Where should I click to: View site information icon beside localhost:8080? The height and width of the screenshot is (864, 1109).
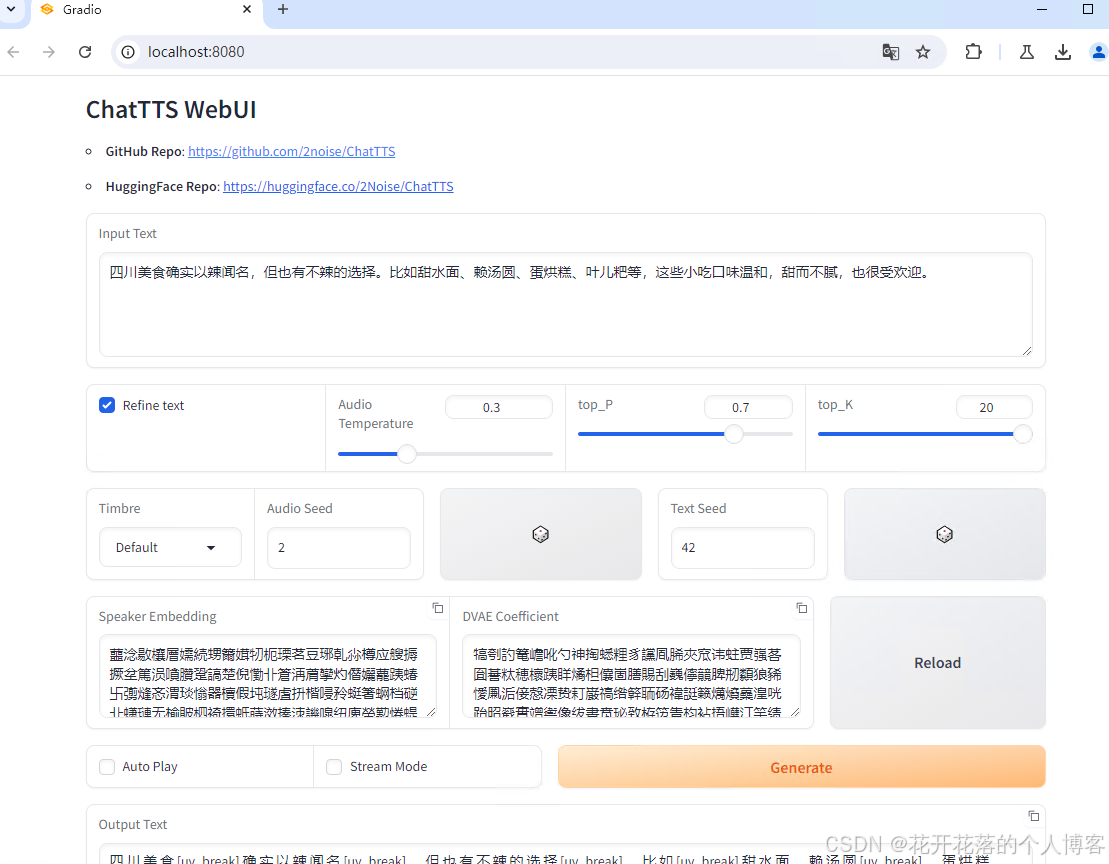[128, 52]
